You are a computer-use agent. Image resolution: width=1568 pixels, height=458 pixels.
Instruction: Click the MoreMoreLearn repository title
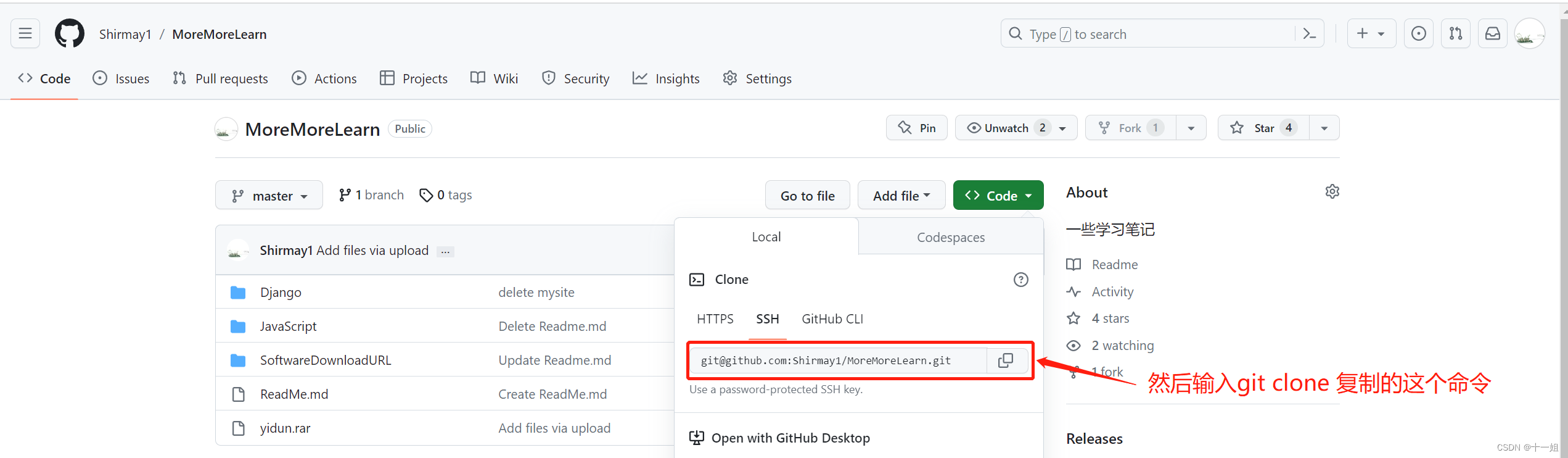(313, 129)
